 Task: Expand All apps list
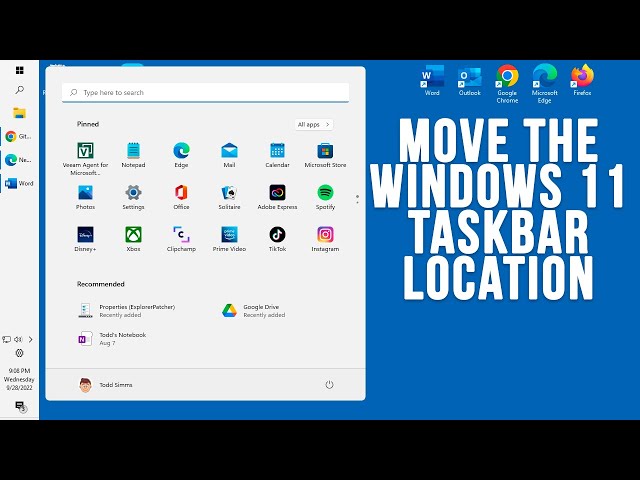[x=314, y=124]
